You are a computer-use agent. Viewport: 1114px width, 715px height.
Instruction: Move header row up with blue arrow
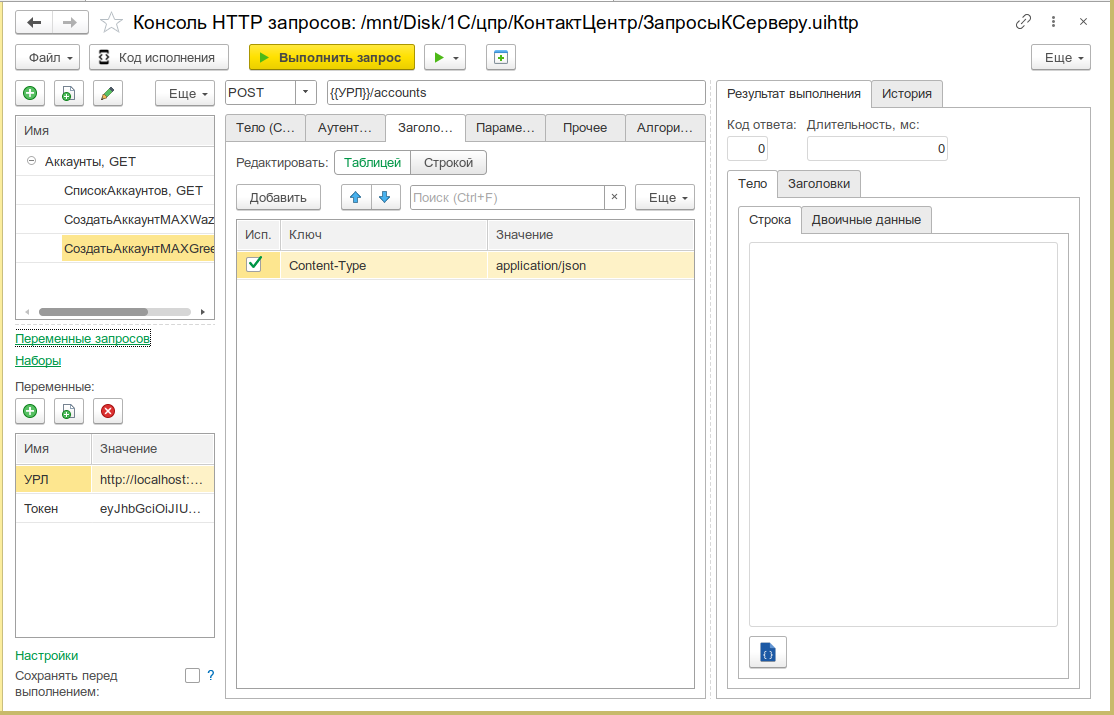(x=356, y=198)
